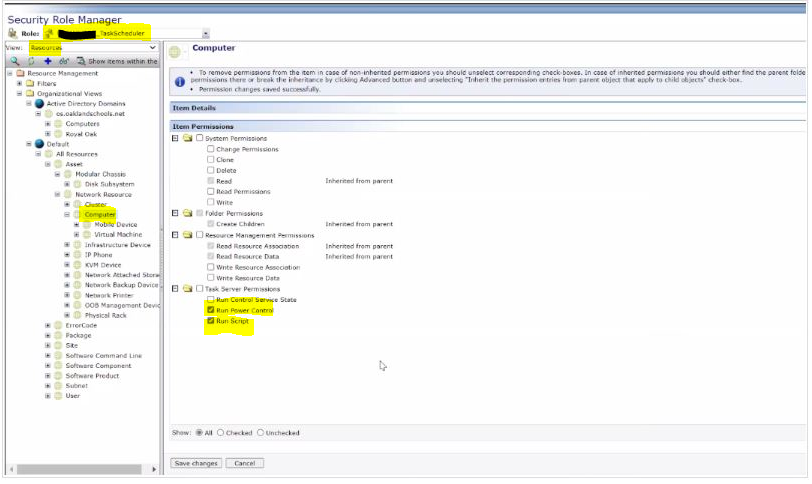The height and width of the screenshot is (484, 812).
Task: Click the blue information icon in the notice
Action: pyautogui.click(x=179, y=81)
